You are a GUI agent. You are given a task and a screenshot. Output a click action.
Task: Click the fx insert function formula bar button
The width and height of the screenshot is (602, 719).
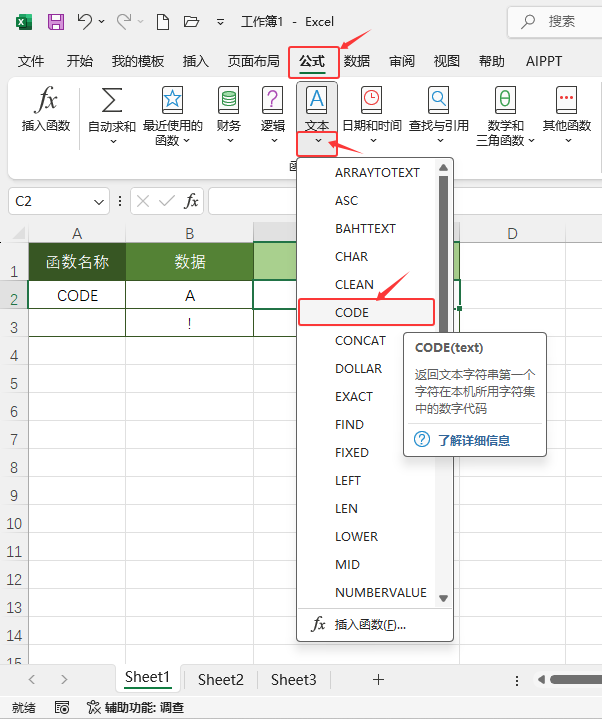[191, 201]
